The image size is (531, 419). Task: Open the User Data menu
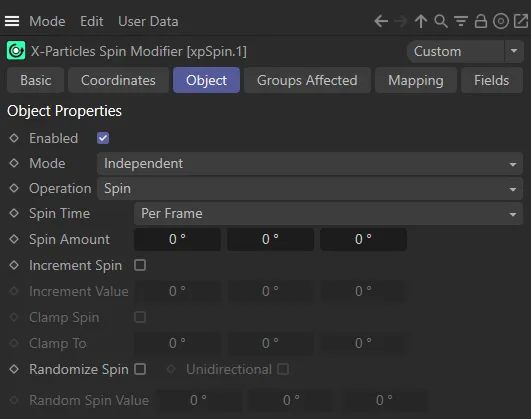pyautogui.click(x=148, y=21)
